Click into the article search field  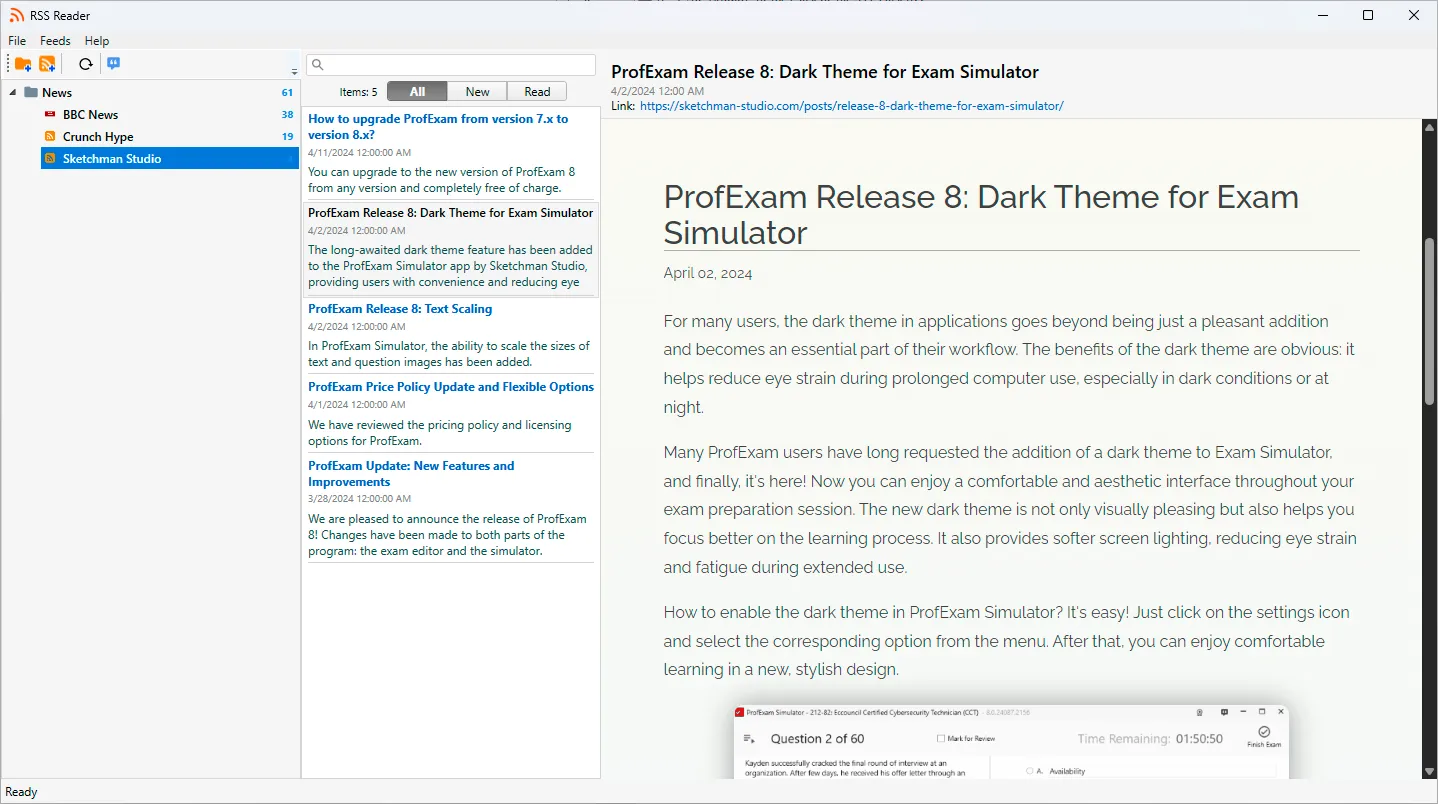pyautogui.click(x=451, y=65)
